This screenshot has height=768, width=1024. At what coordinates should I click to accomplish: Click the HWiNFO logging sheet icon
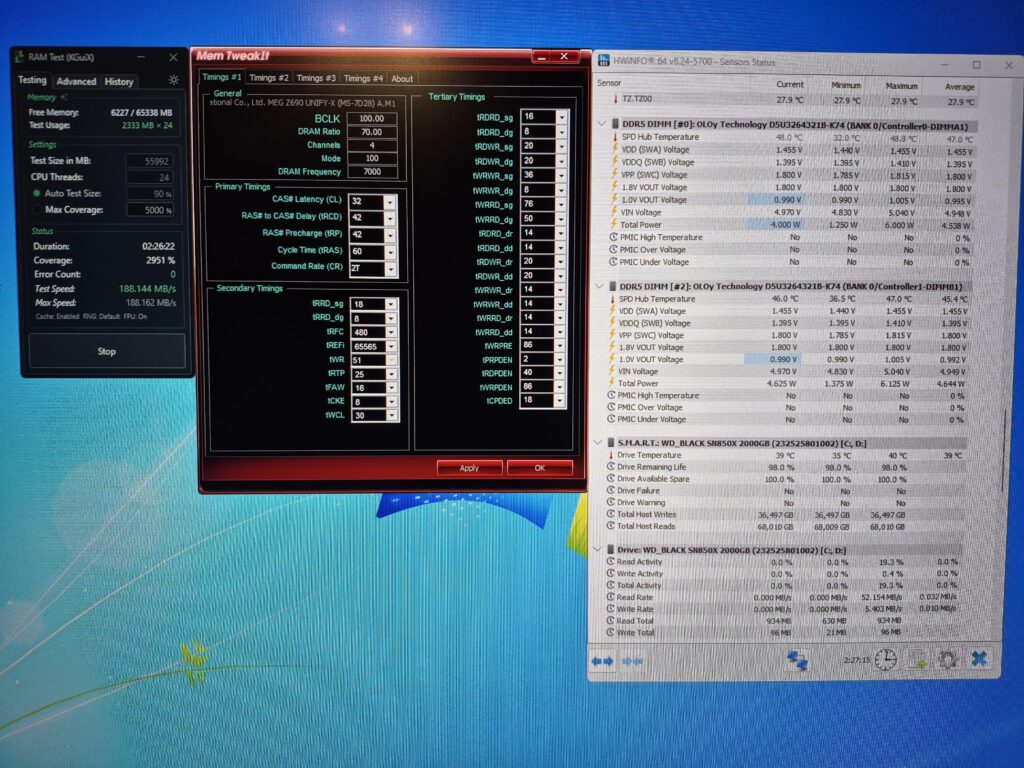917,660
